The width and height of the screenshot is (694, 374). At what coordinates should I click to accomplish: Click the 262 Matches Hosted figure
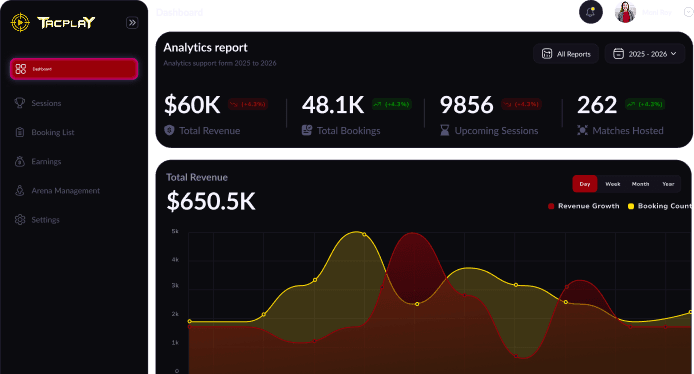coord(597,105)
